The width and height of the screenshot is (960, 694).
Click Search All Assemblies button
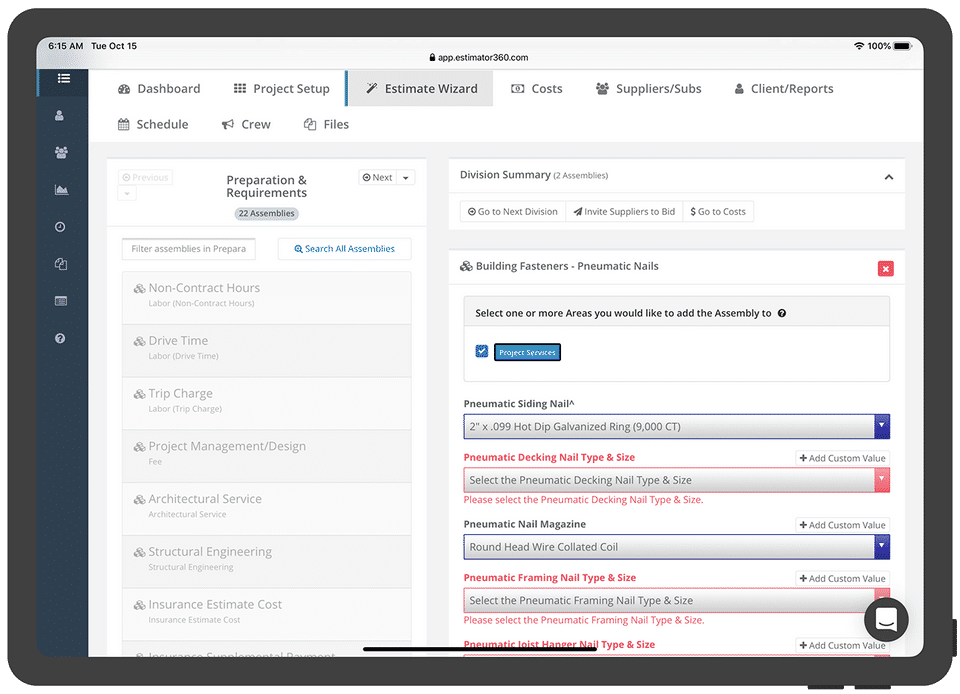tap(345, 249)
